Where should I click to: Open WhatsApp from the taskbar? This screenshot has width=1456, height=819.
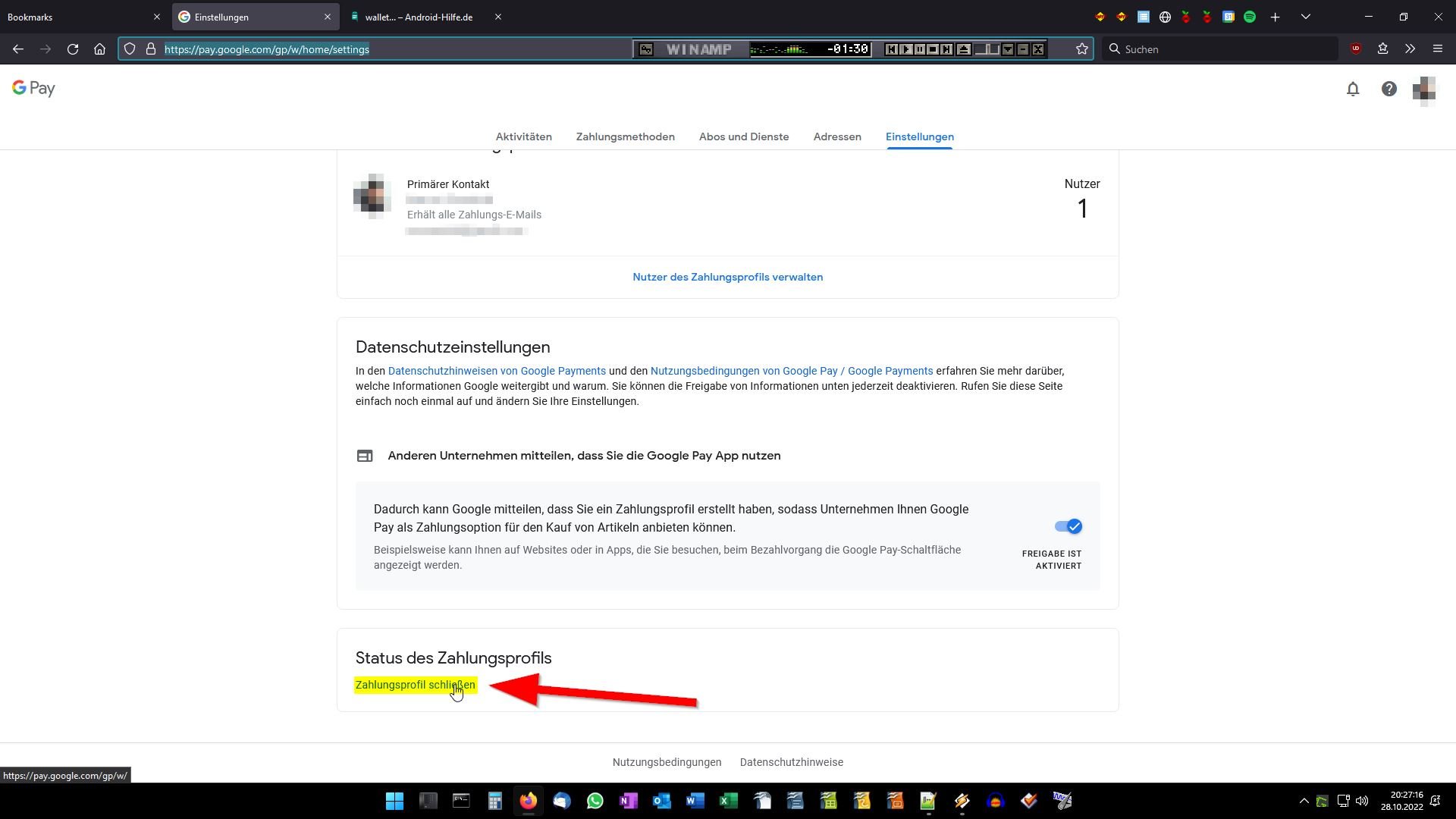tap(595, 801)
